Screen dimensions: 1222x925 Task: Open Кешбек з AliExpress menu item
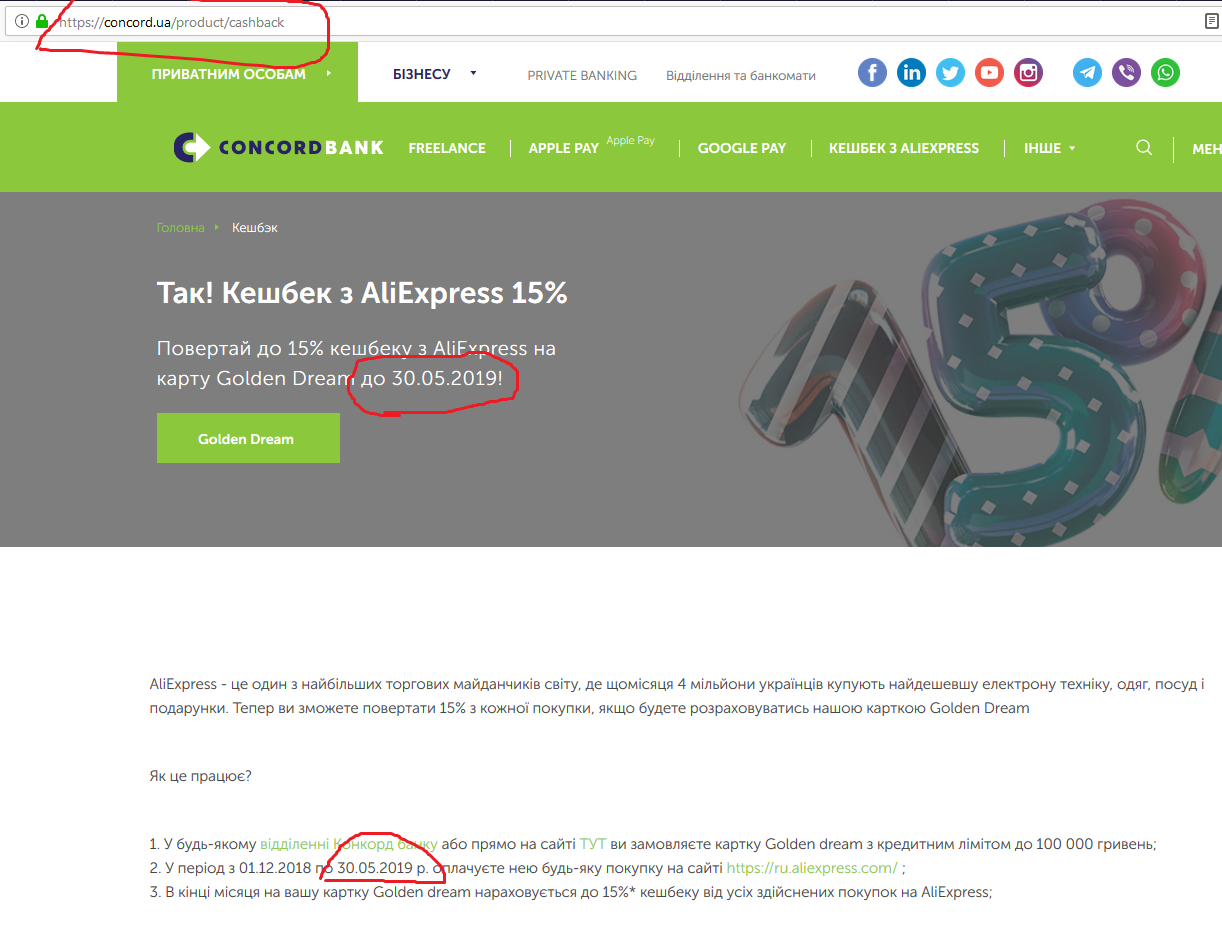click(904, 148)
